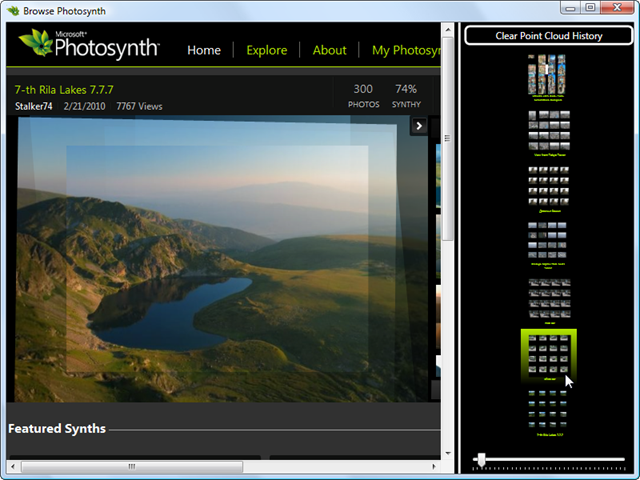Select the second history thumbnail grid
Viewport: 640px width, 480px height.
pos(548,130)
